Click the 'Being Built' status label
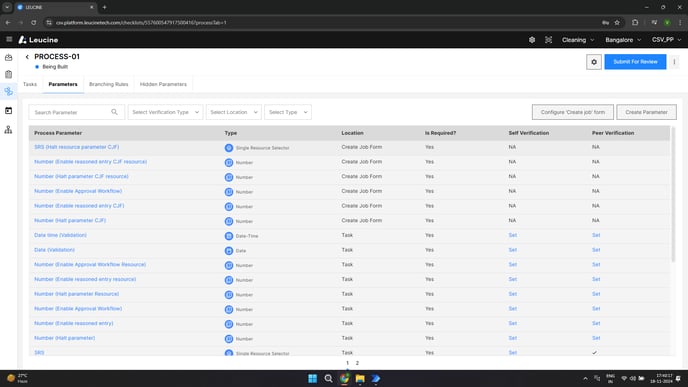Viewport: 688px width, 387px height. coord(55,67)
